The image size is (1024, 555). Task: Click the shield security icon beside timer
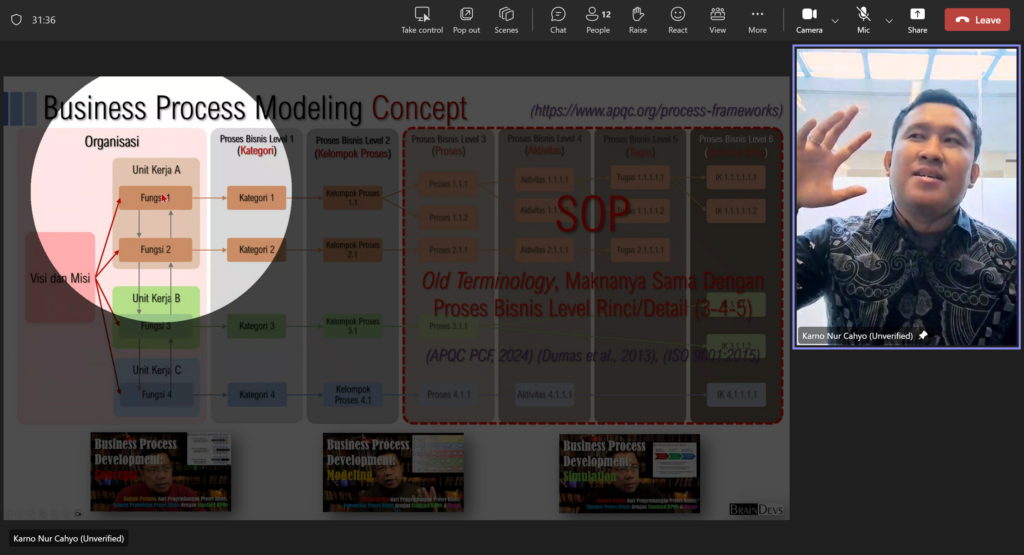pyautogui.click(x=16, y=19)
